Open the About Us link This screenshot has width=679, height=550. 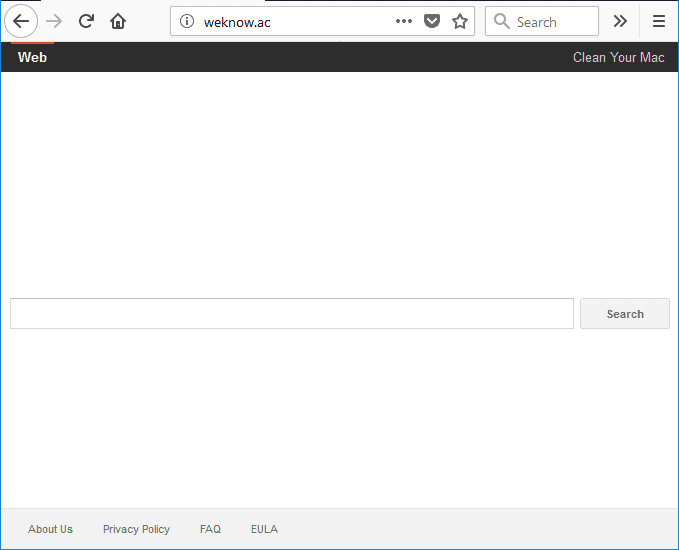50,529
